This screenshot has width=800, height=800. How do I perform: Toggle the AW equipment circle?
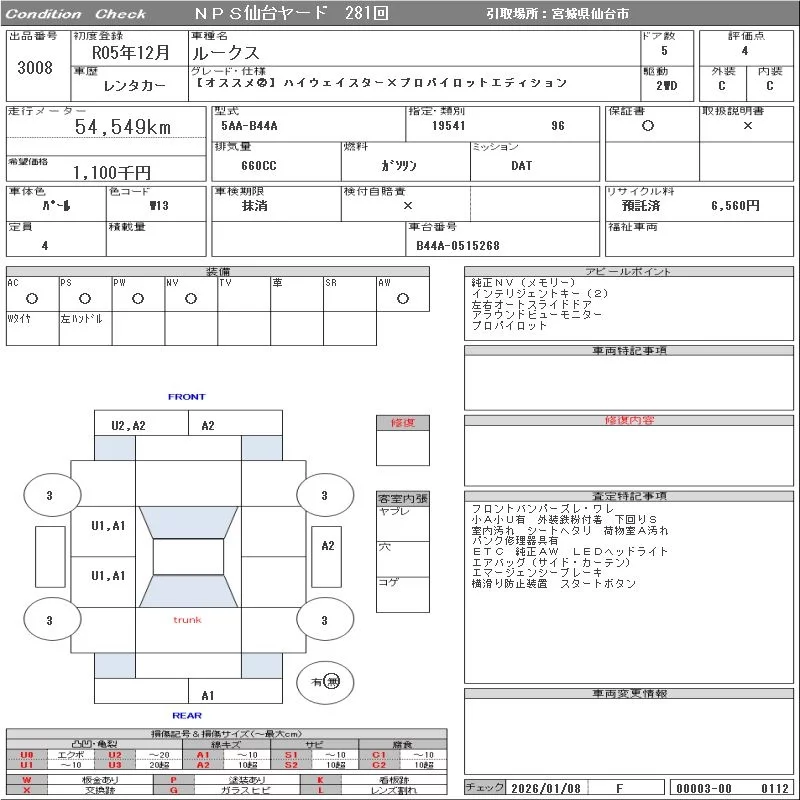pyautogui.click(x=403, y=298)
